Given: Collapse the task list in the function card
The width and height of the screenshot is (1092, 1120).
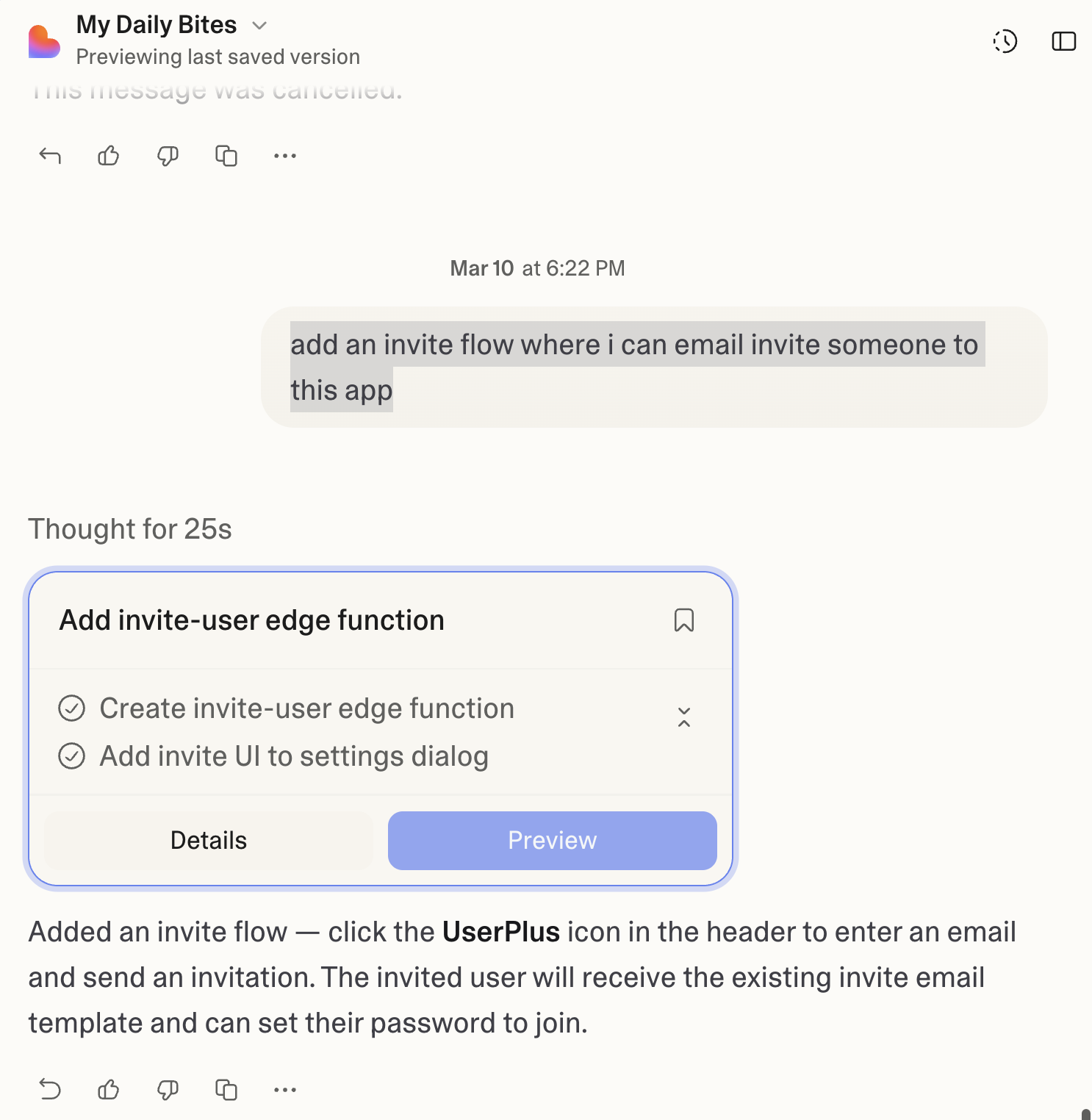Looking at the screenshot, I should pos(683,716).
